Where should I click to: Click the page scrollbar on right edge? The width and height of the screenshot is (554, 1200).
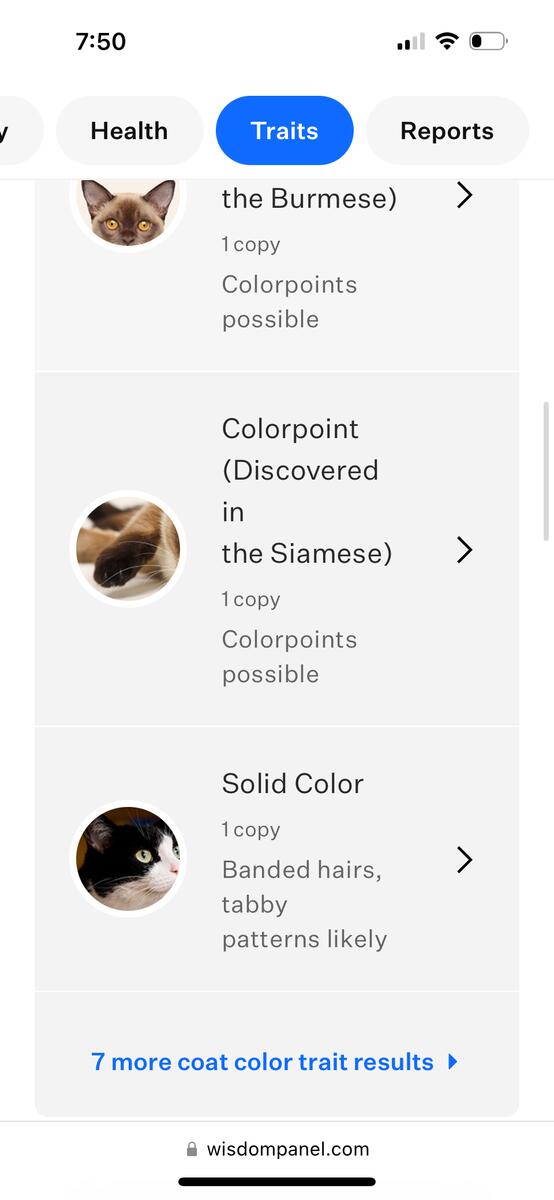pos(546,471)
